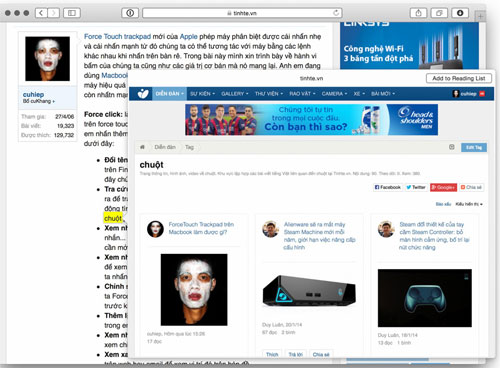Click the Tinhte logo in preview navbar
This screenshot has width=500, height=368.
click(x=143, y=94)
